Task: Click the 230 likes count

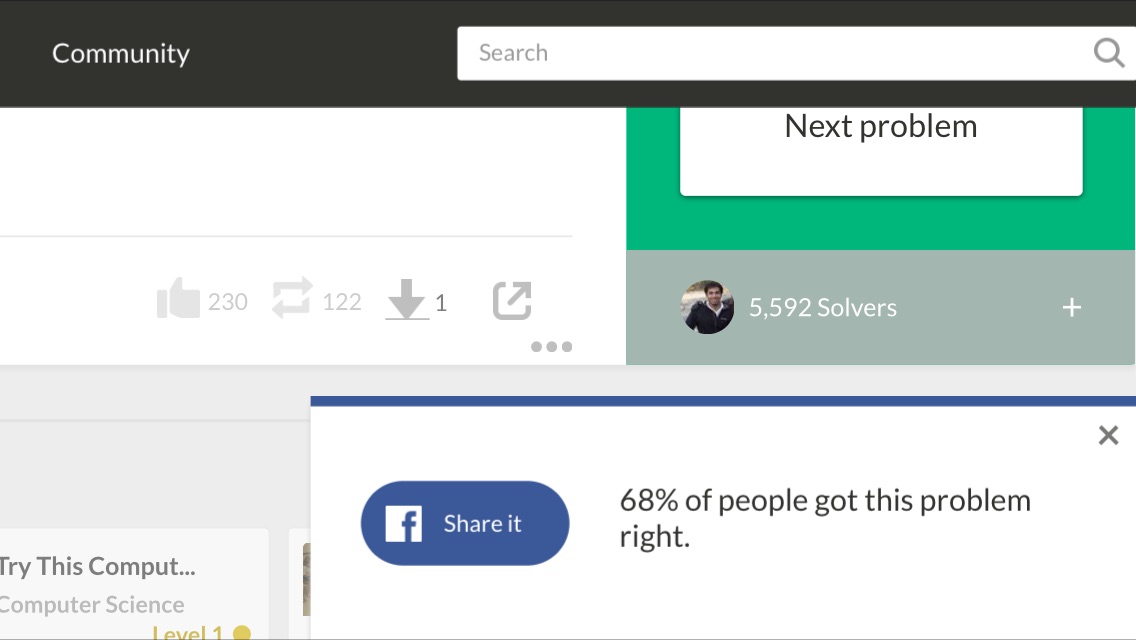Action: point(227,302)
